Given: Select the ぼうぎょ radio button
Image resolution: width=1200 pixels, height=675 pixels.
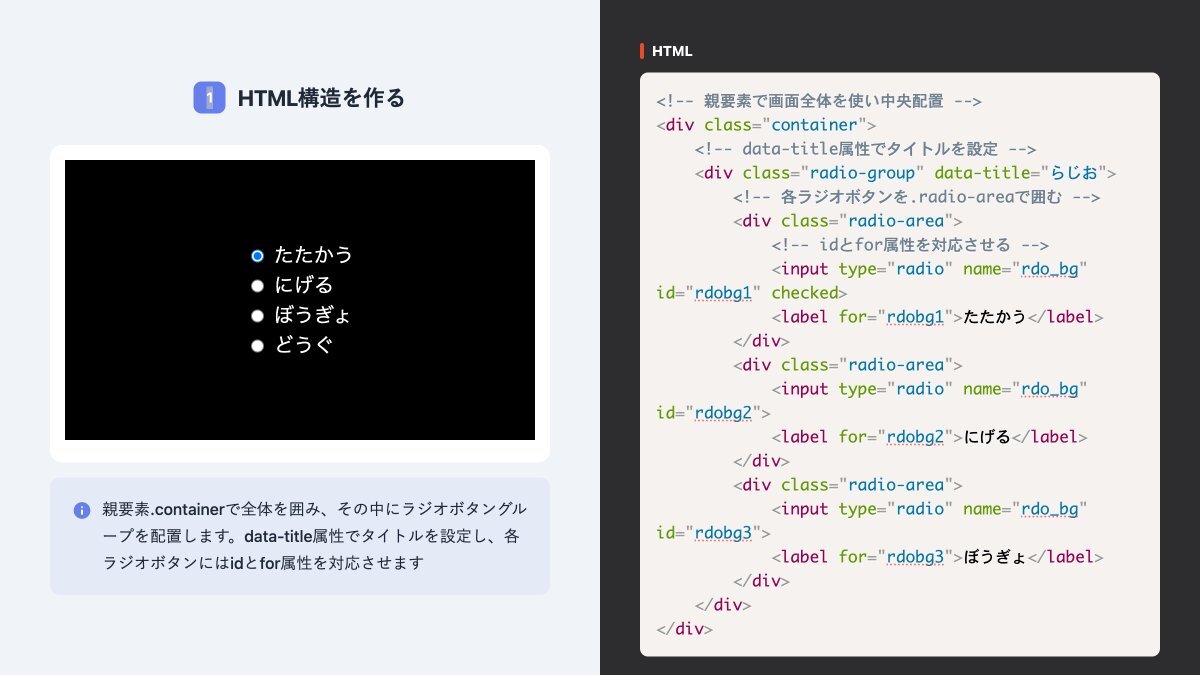Looking at the screenshot, I should 257,316.
